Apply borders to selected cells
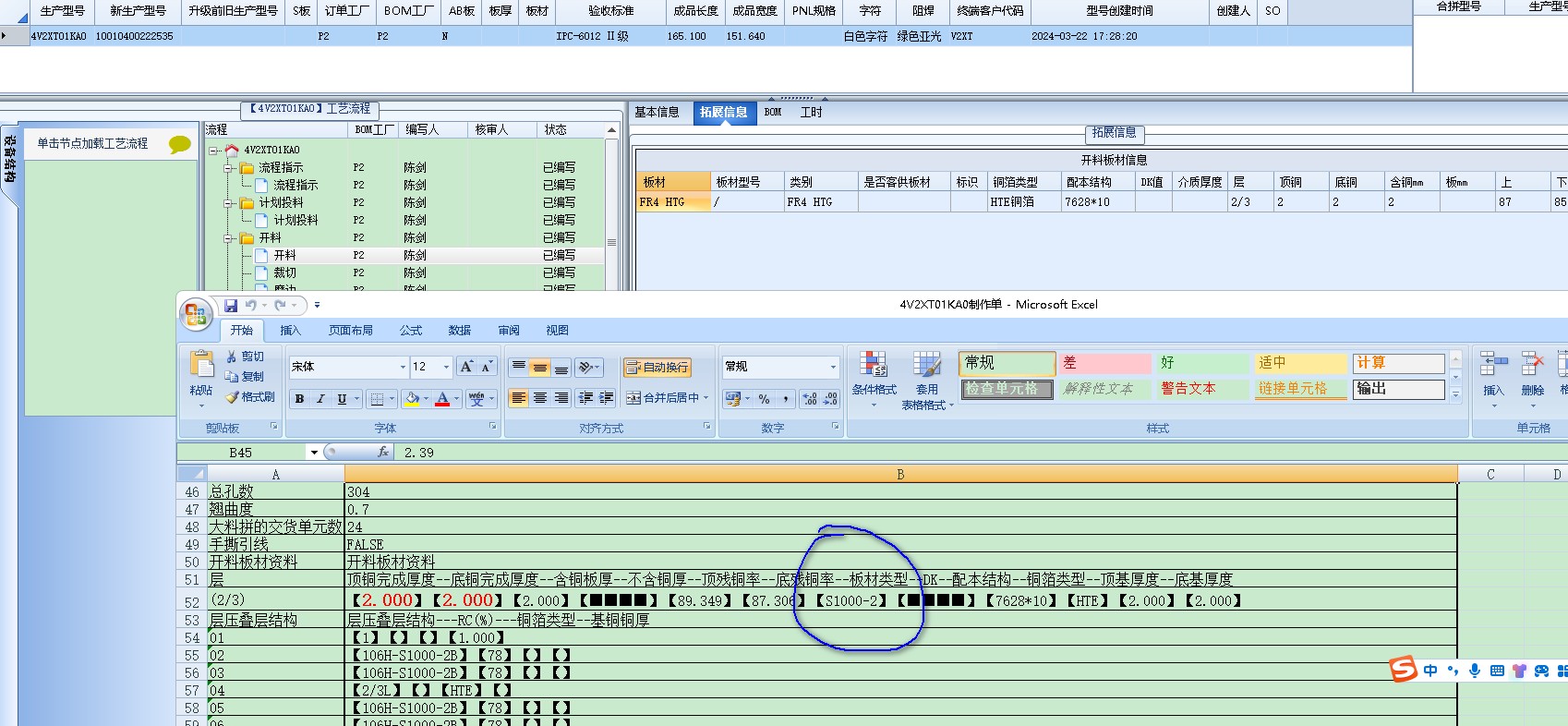The width and height of the screenshot is (1568, 726). tap(377, 399)
